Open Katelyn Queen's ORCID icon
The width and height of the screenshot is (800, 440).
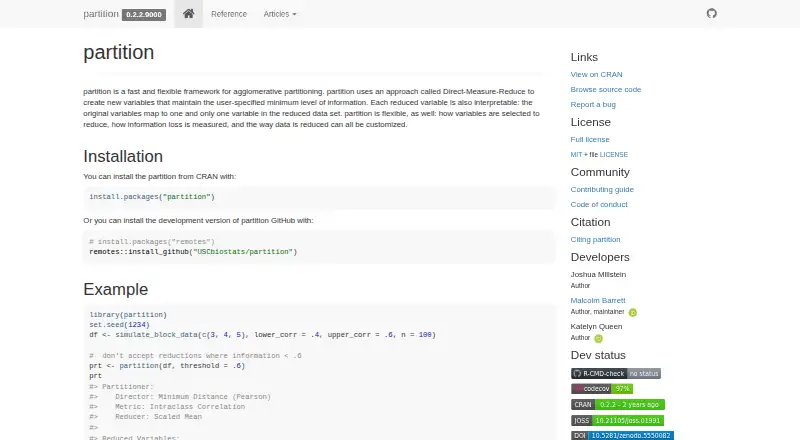tap(598, 338)
